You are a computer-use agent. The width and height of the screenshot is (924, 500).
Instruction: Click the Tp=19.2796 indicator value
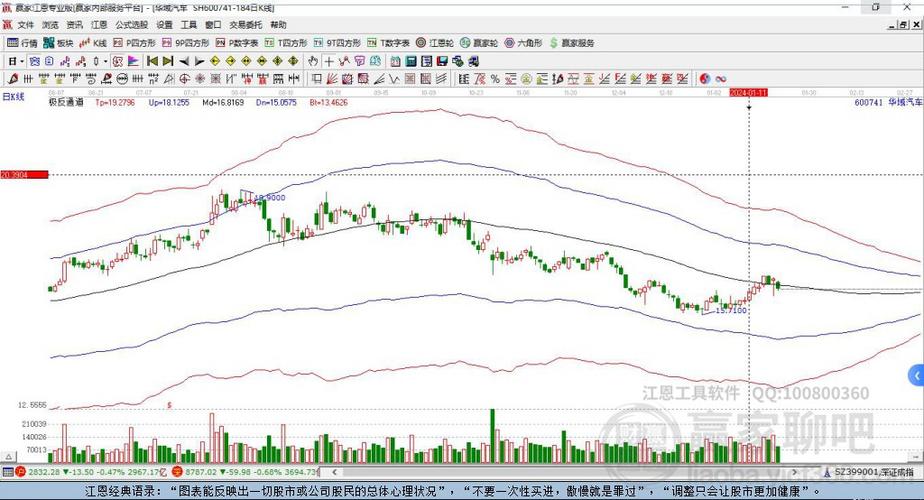[x=115, y=103]
